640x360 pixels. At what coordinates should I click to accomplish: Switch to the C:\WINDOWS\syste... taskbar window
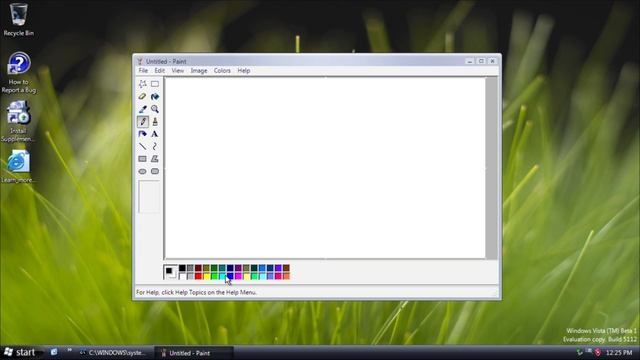pyautogui.click(x=113, y=353)
